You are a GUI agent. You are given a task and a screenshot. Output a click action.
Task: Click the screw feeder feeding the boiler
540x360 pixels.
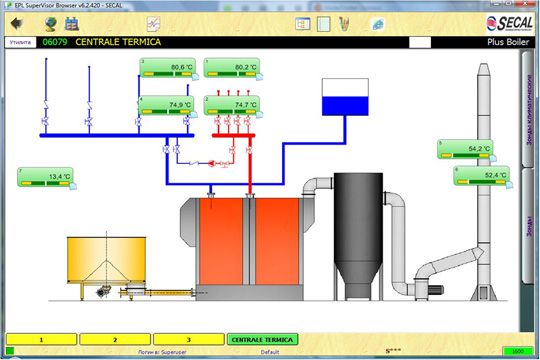point(158,293)
